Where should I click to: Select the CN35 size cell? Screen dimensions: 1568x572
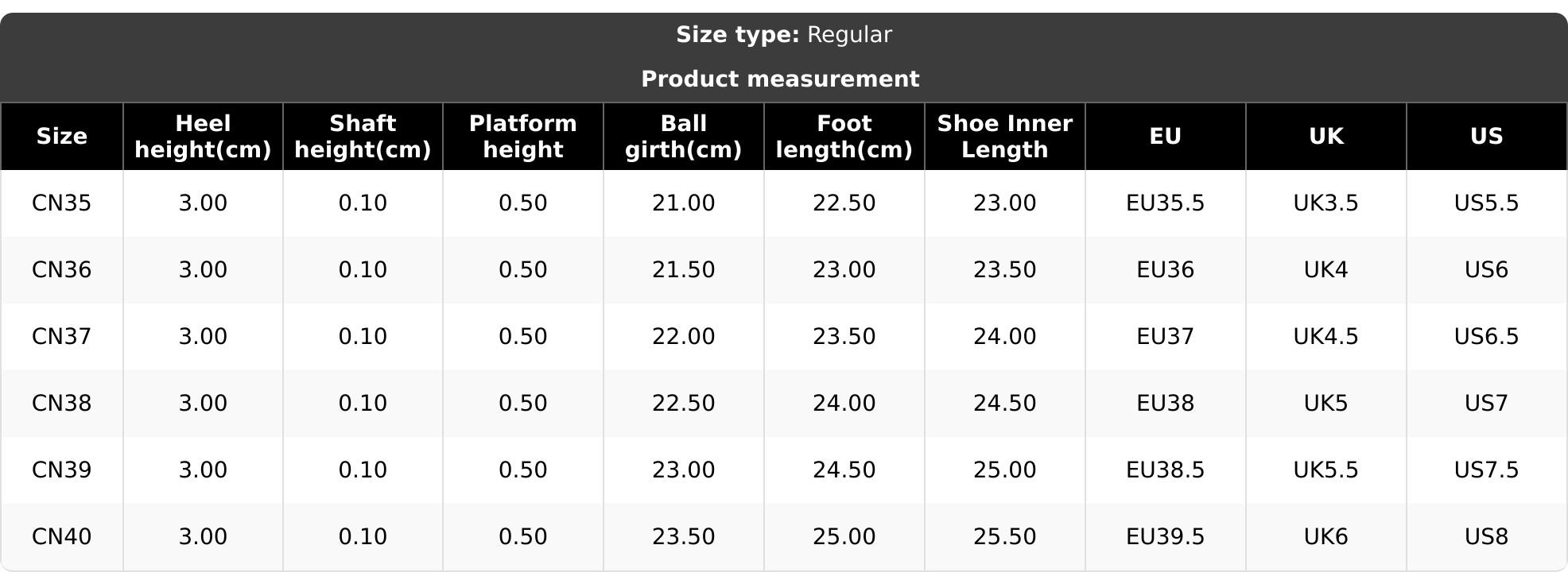(x=61, y=203)
